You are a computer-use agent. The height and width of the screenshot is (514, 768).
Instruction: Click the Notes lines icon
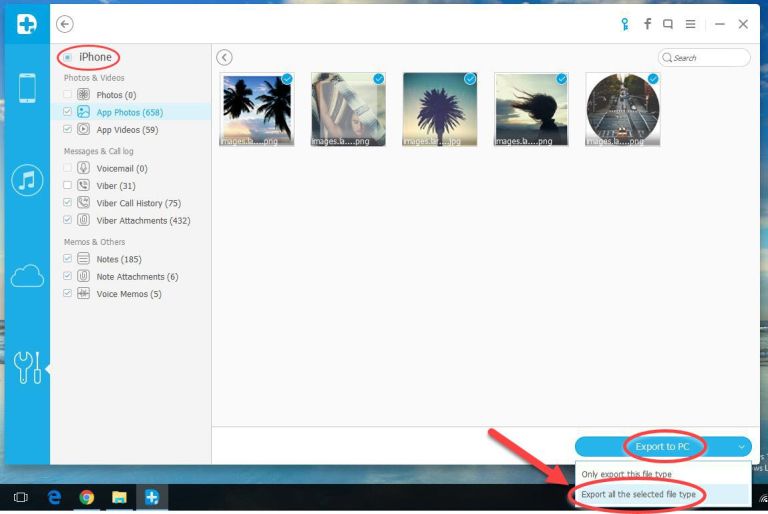(83, 258)
